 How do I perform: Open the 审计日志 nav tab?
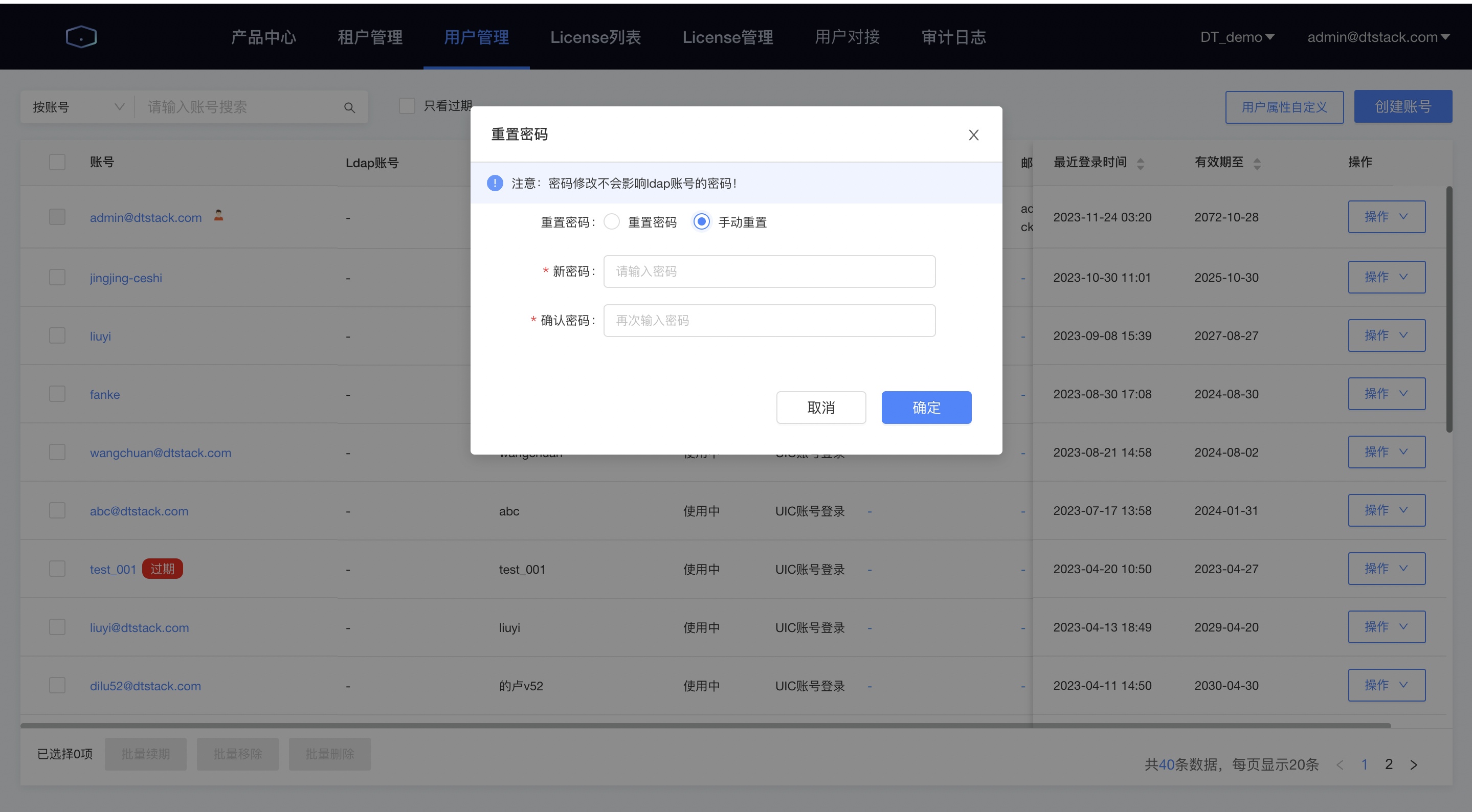point(954,37)
